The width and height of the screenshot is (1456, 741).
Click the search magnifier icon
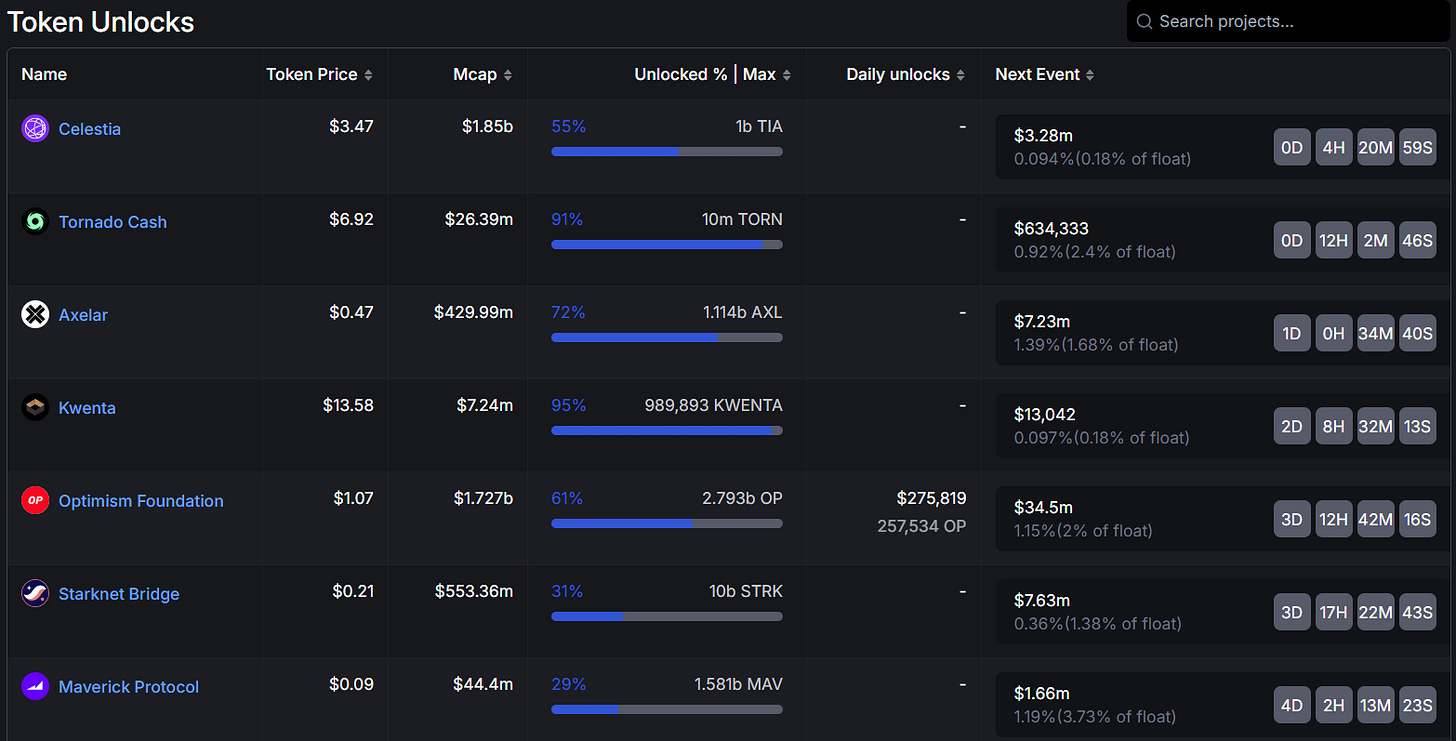click(x=1144, y=21)
